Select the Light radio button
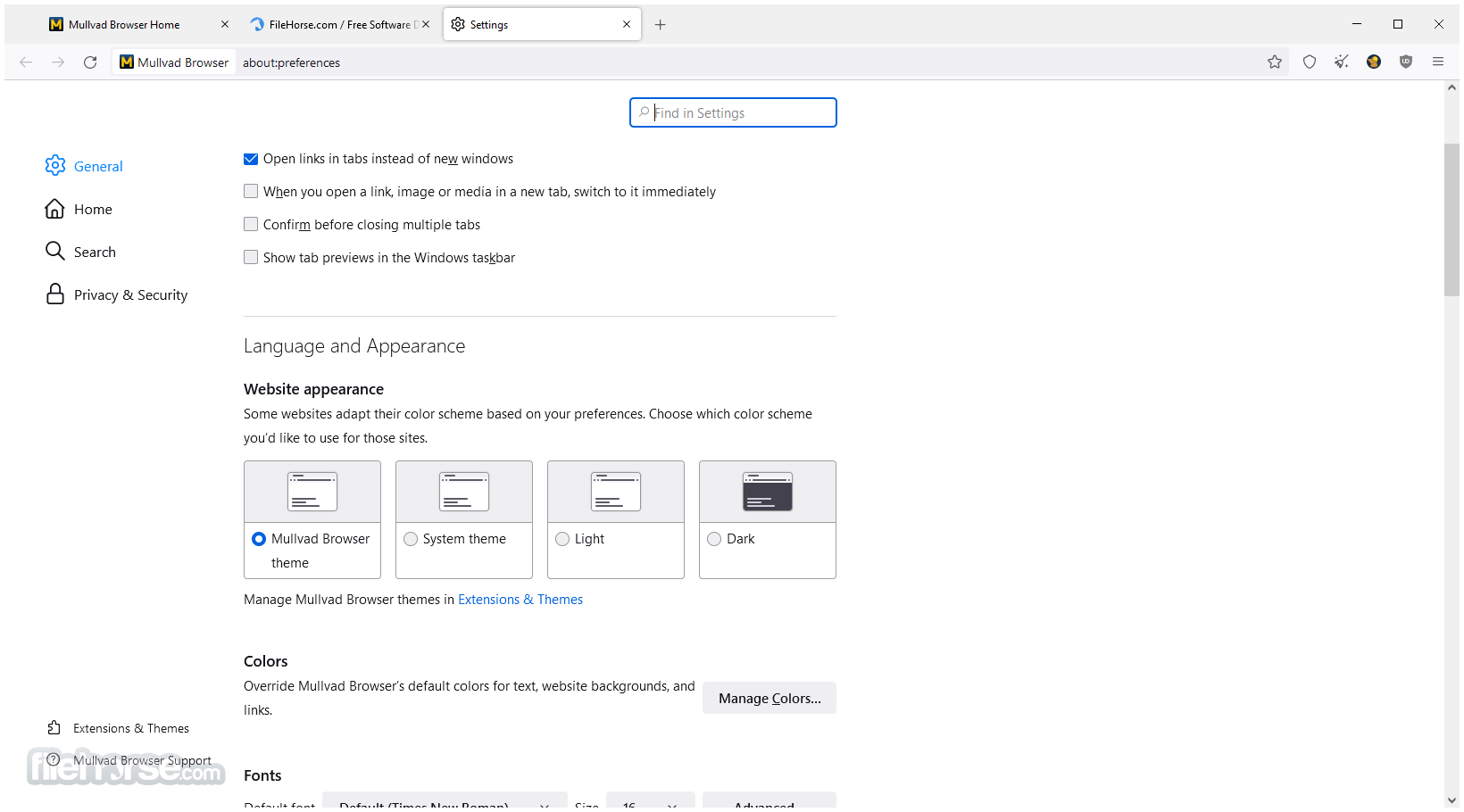This screenshot has width=1464, height=812. coord(562,539)
